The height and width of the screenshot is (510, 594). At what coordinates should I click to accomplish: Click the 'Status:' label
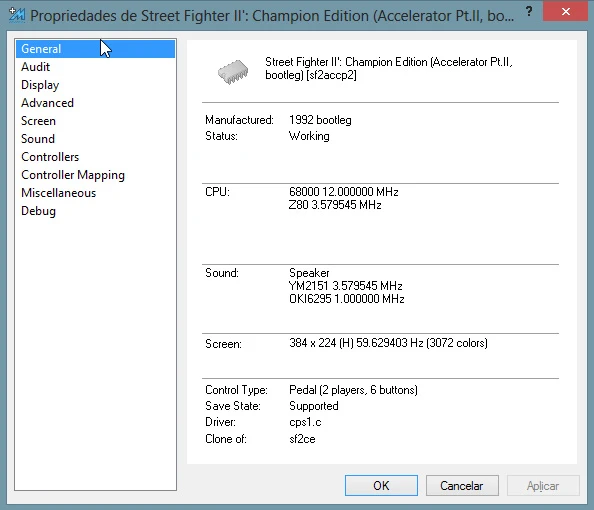pyautogui.click(x=221, y=136)
